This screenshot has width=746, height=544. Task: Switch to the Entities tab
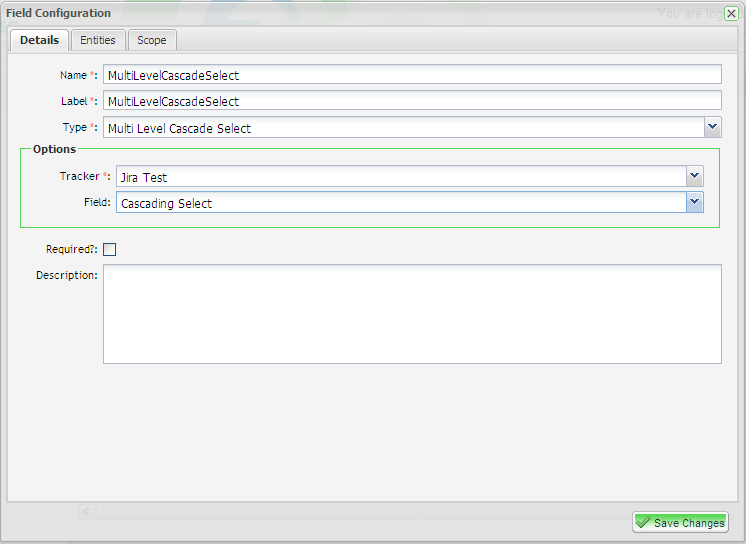(98, 40)
